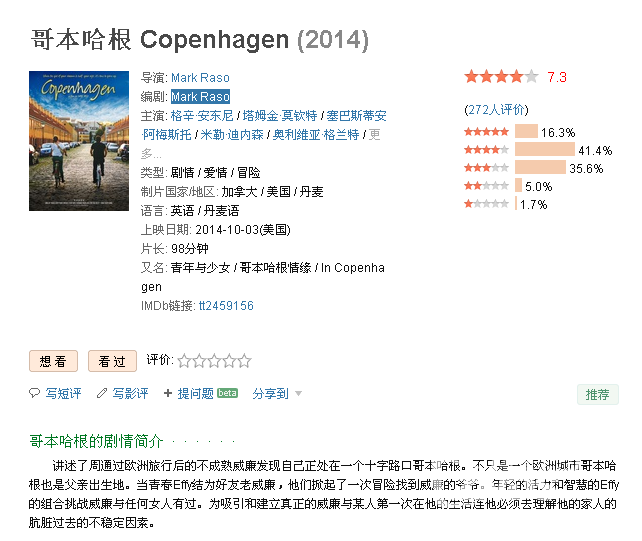Click the 推荐 button
642x541 pixels.
[x=597, y=395]
